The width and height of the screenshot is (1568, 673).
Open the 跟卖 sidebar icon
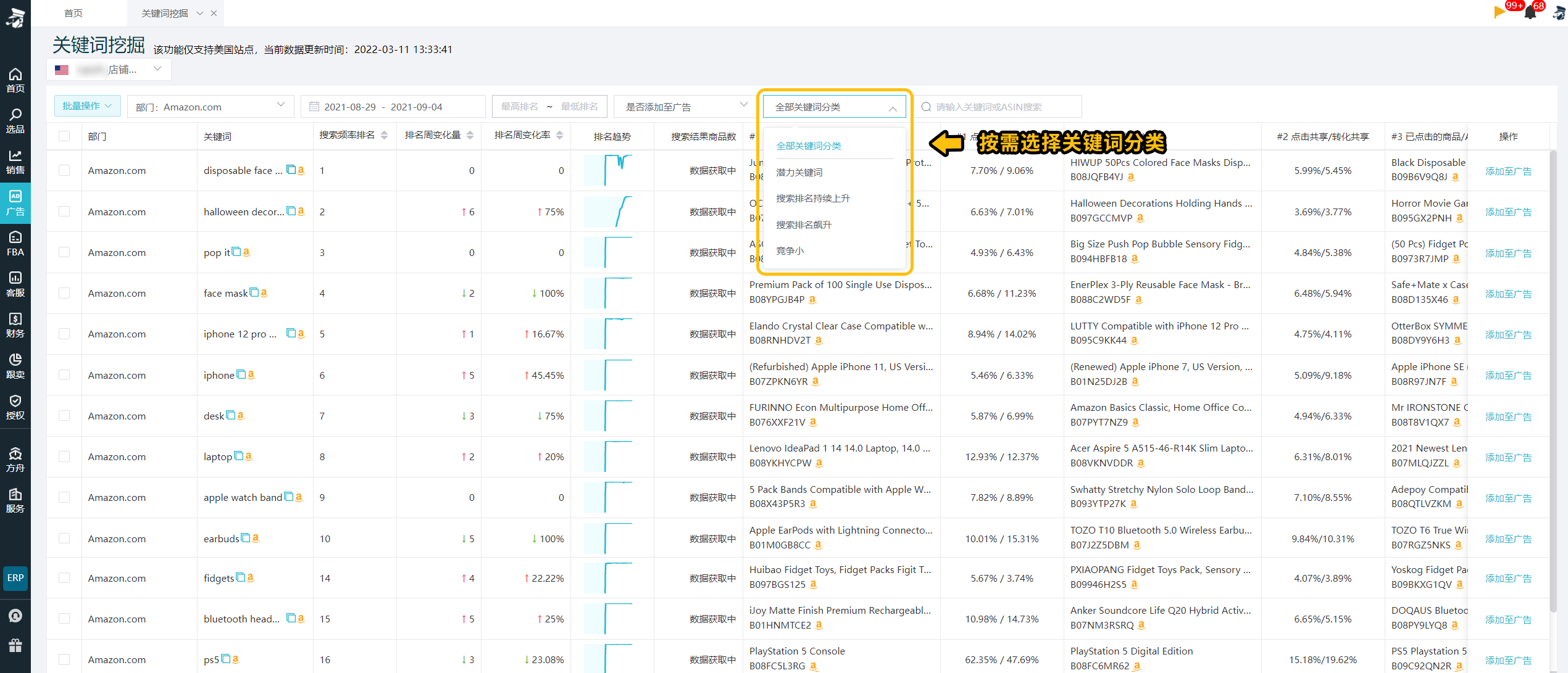15,366
